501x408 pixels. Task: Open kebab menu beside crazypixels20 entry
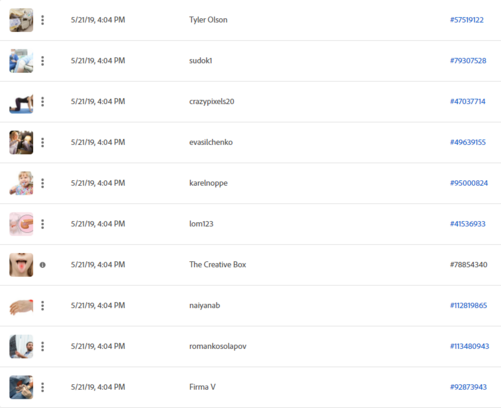click(x=42, y=101)
